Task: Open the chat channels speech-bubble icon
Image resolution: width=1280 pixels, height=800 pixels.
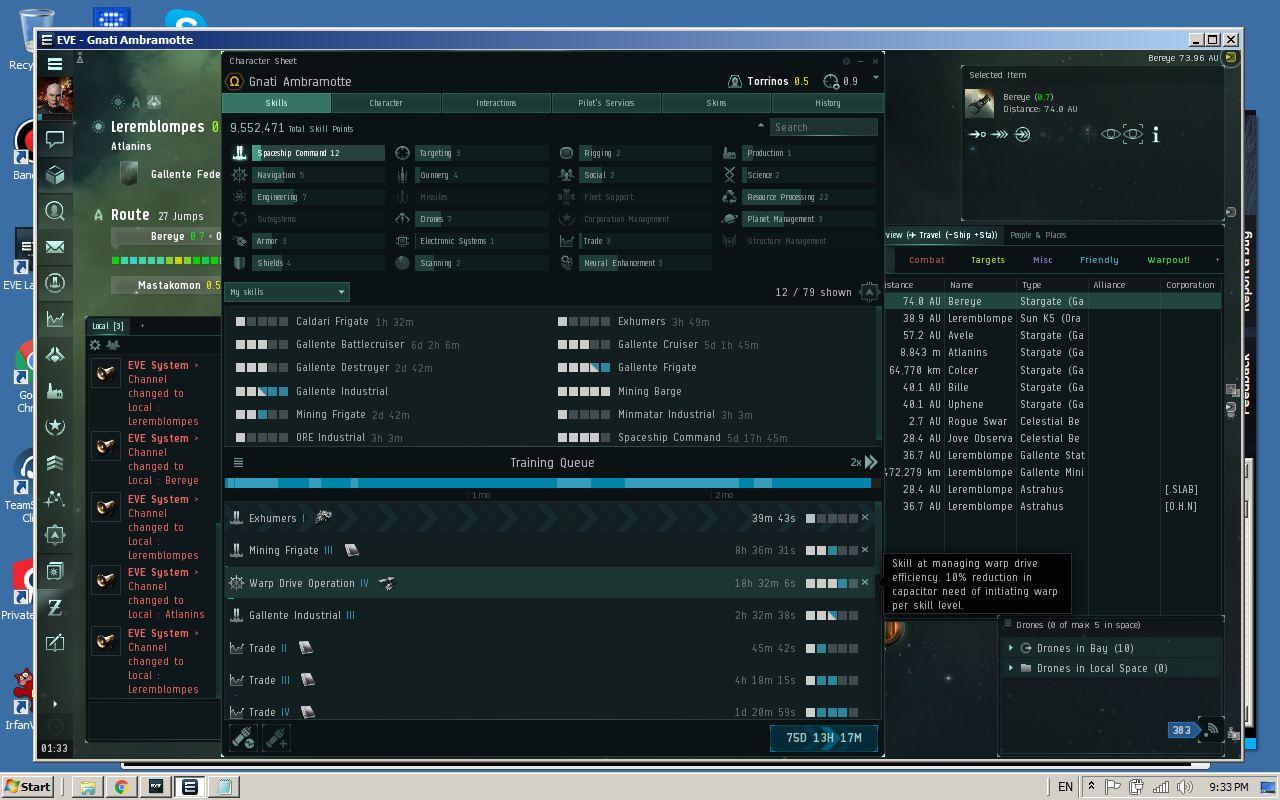Action: click(55, 139)
